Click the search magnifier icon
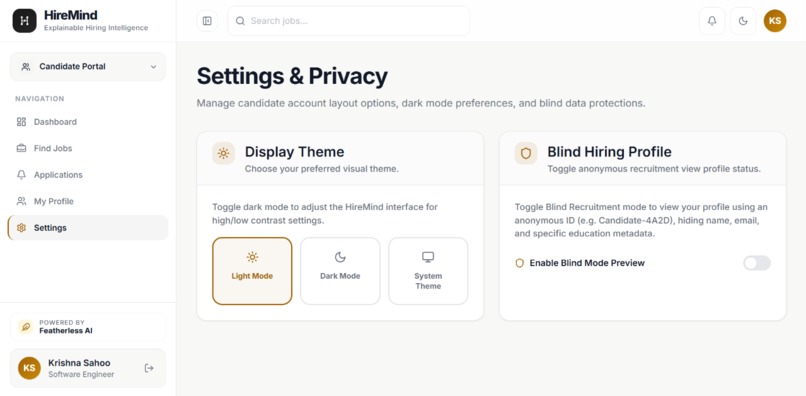The width and height of the screenshot is (806, 396). coord(240,21)
